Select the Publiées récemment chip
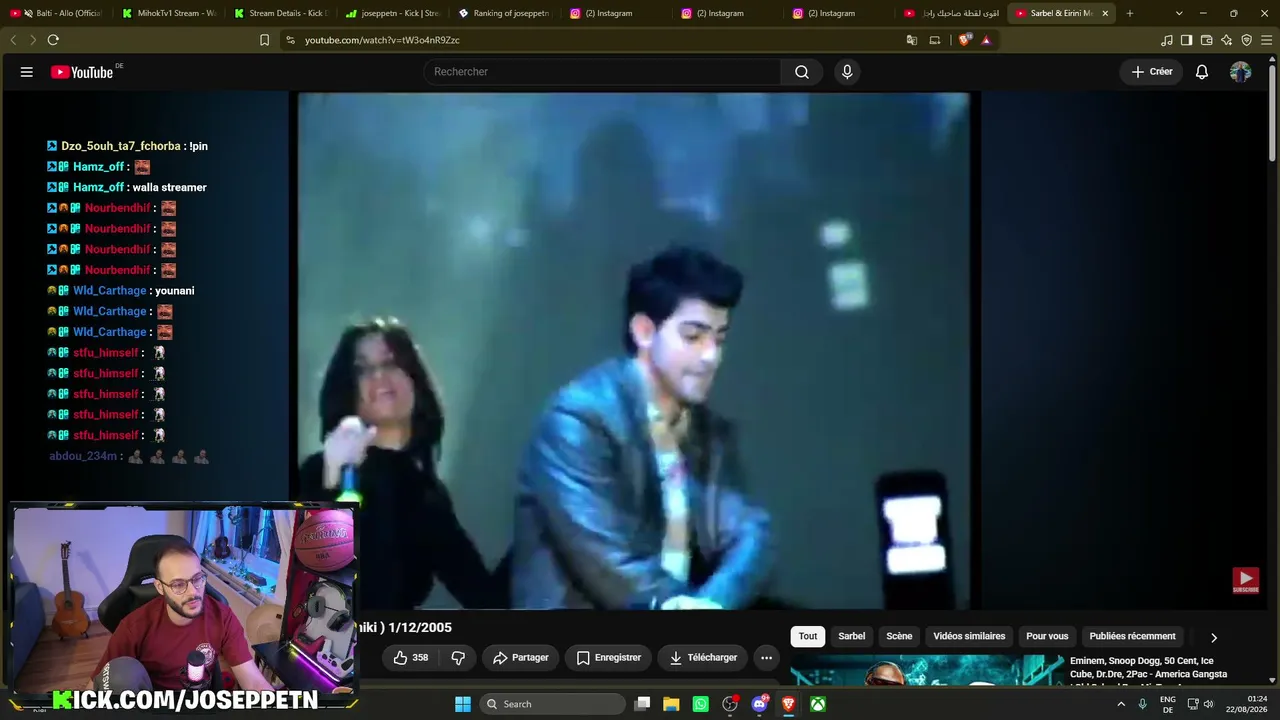This screenshot has height=720, width=1280. [x=1132, y=636]
